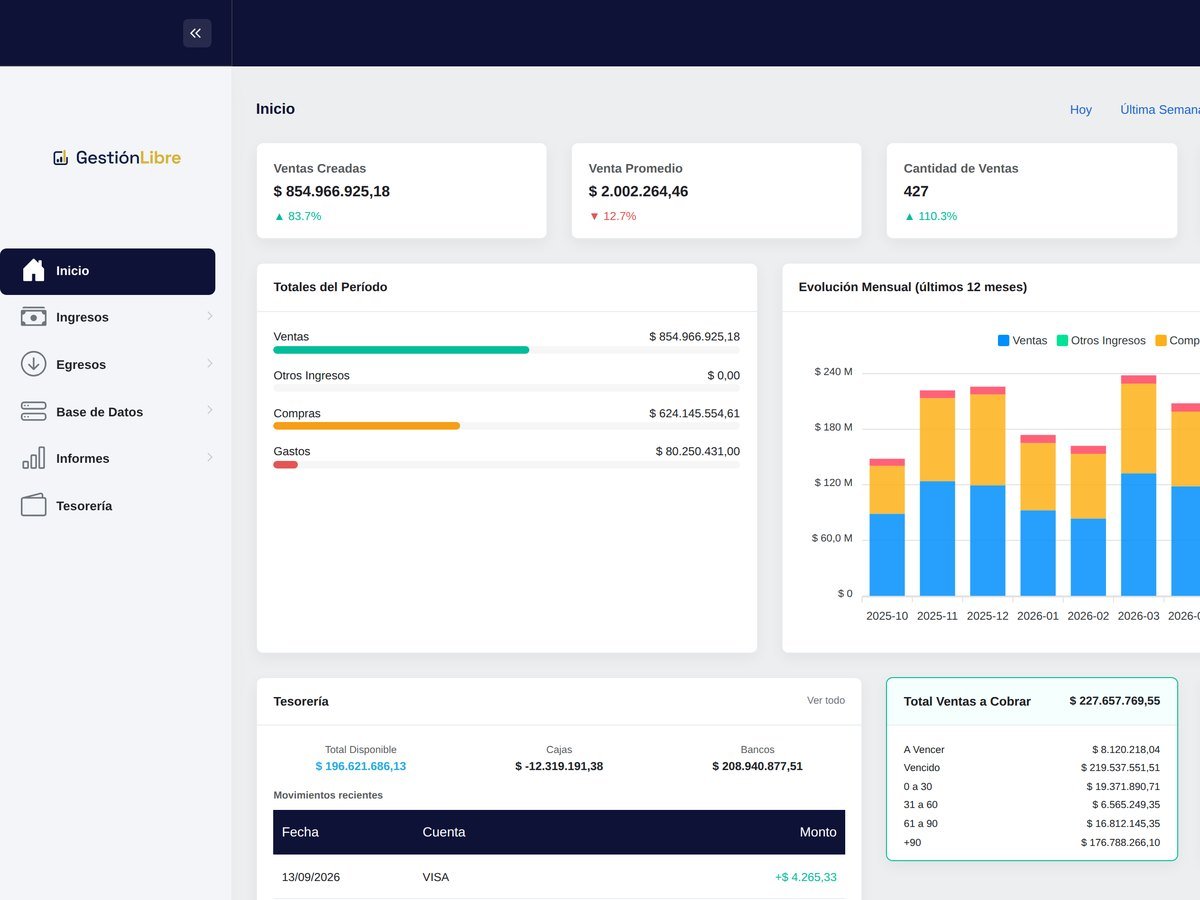Click Evolución Mensual chart title
Screen dimensions: 1200x900
[x=913, y=287]
